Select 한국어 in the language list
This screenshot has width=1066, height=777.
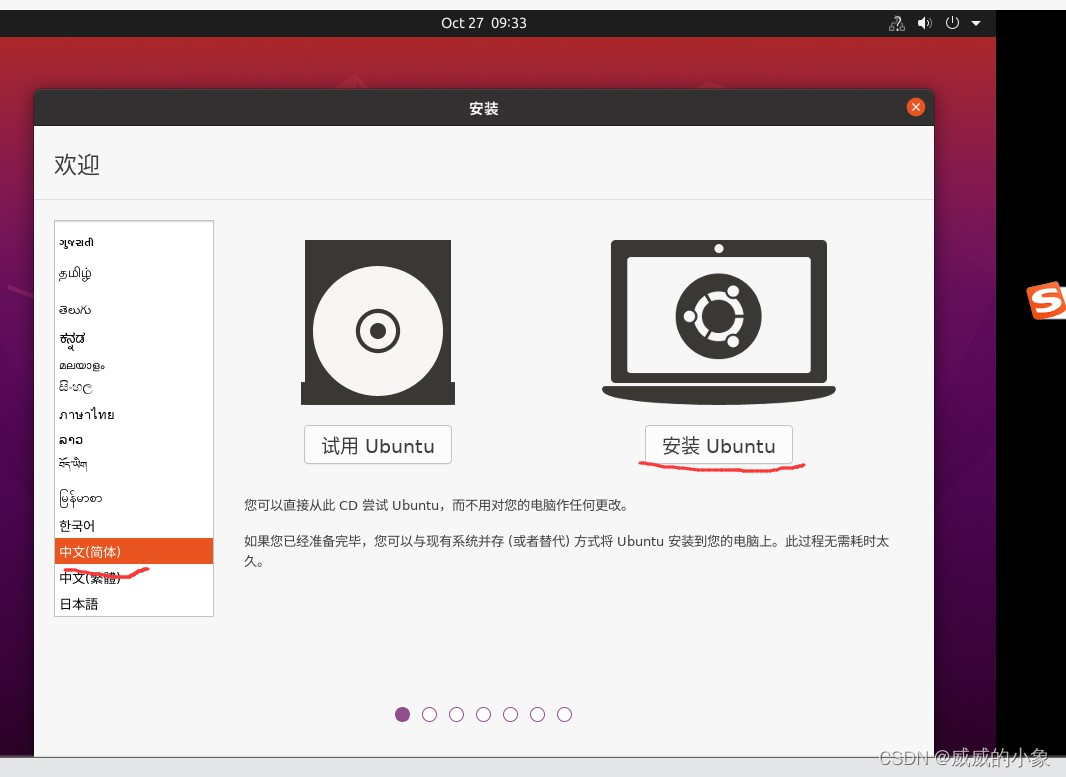pyautogui.click(x=78, y=525)
